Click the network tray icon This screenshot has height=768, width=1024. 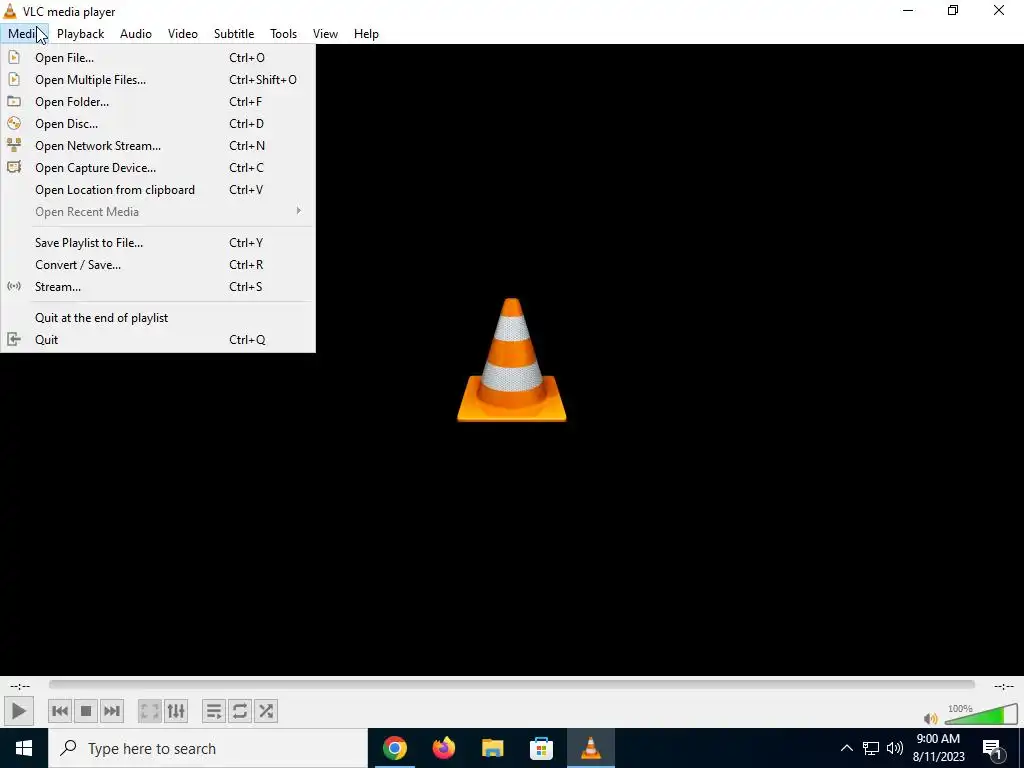pos(871,748)
